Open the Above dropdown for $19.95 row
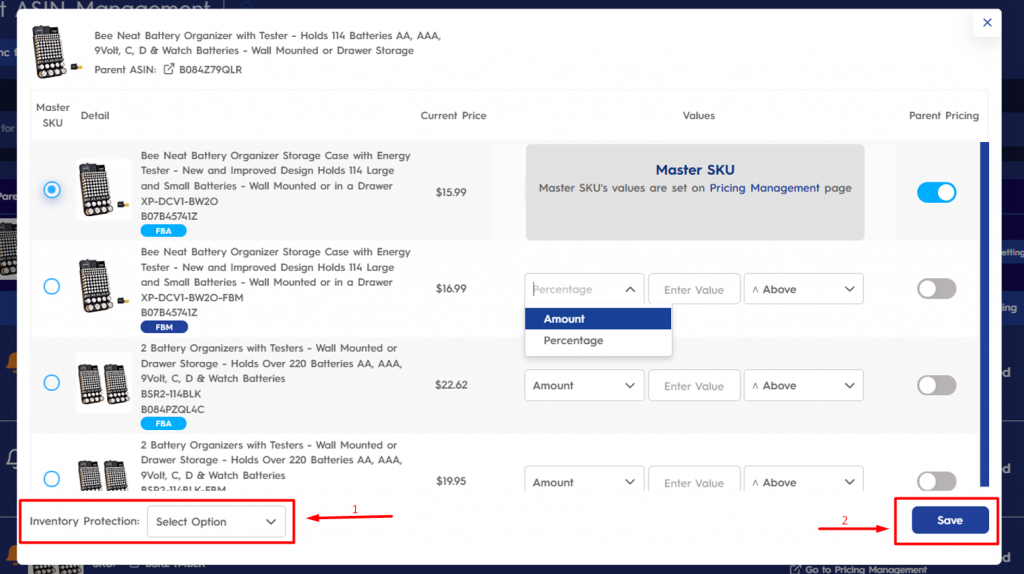1024x574 pixels. 803,481
